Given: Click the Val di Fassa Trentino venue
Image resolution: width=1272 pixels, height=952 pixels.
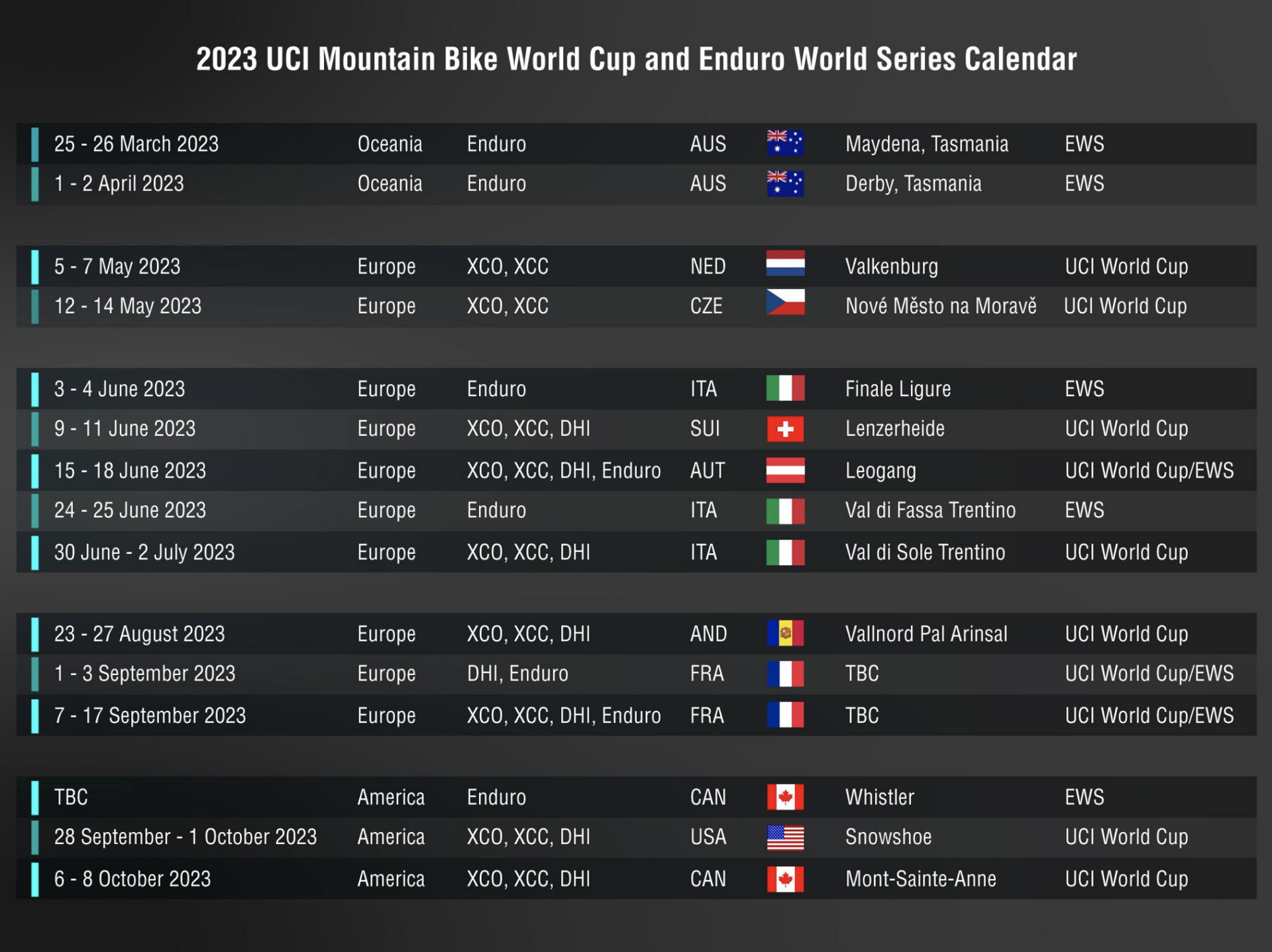Looking at the screenshot, I should pyautogui.click(x=930, y=510).
